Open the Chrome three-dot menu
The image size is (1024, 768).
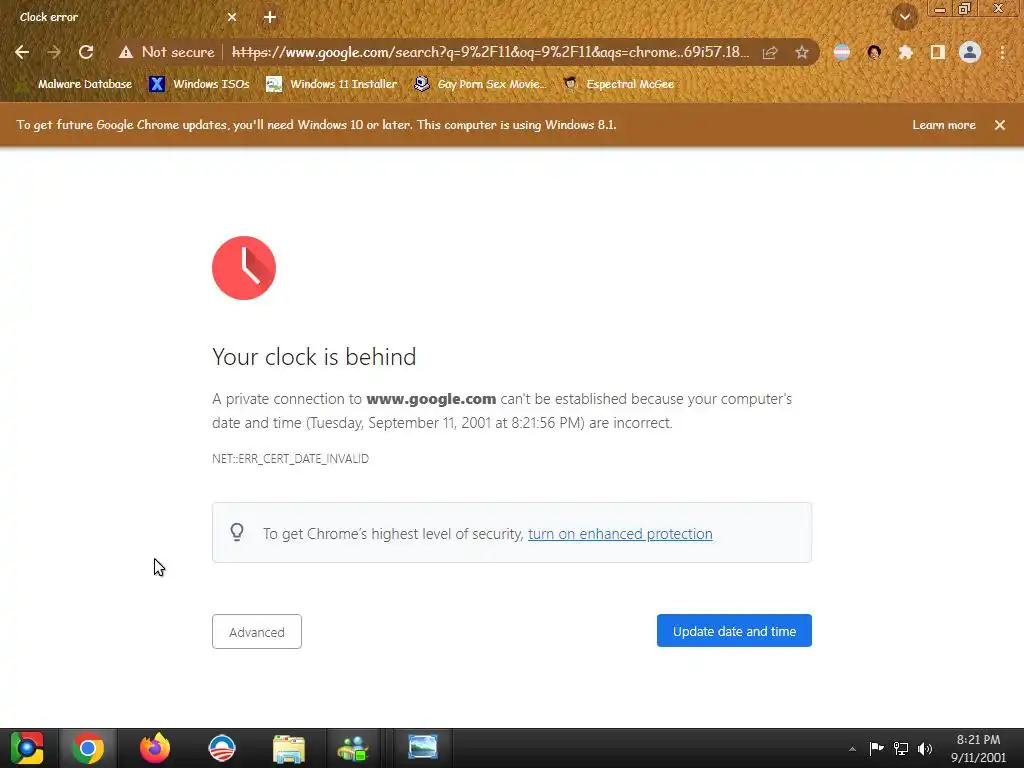[x=1002, y=52]
